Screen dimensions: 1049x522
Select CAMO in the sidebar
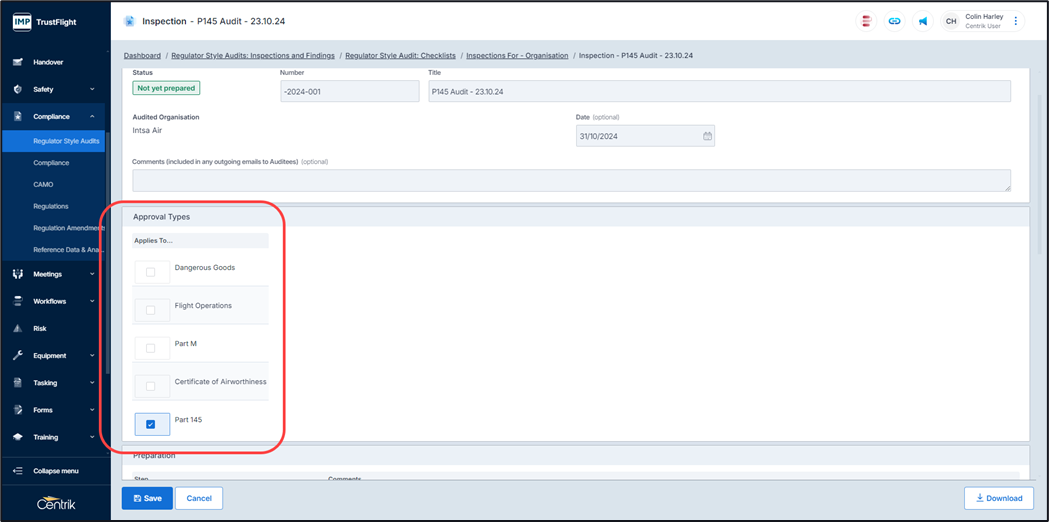(x=43, y=184)
